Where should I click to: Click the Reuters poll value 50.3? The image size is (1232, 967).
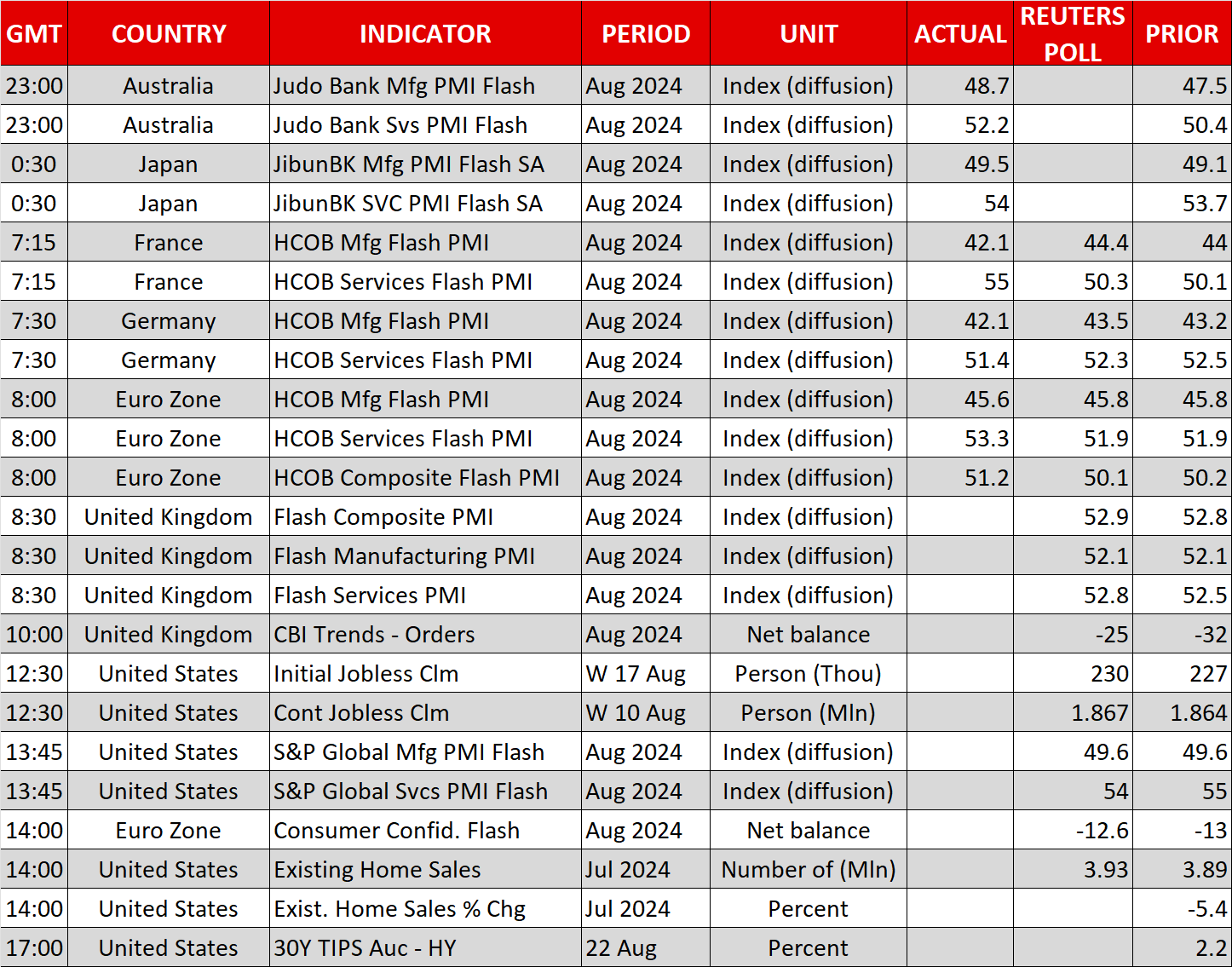click(x=1105, y=281)
